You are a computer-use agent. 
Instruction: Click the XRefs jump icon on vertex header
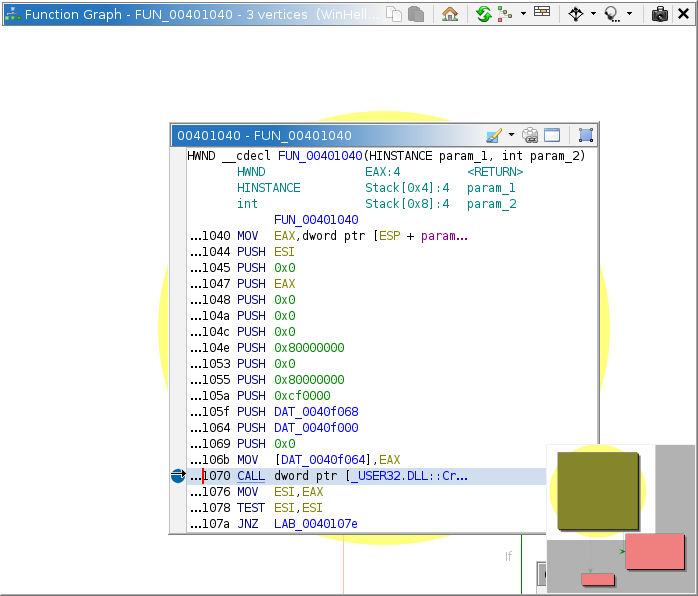click(530, 135)
